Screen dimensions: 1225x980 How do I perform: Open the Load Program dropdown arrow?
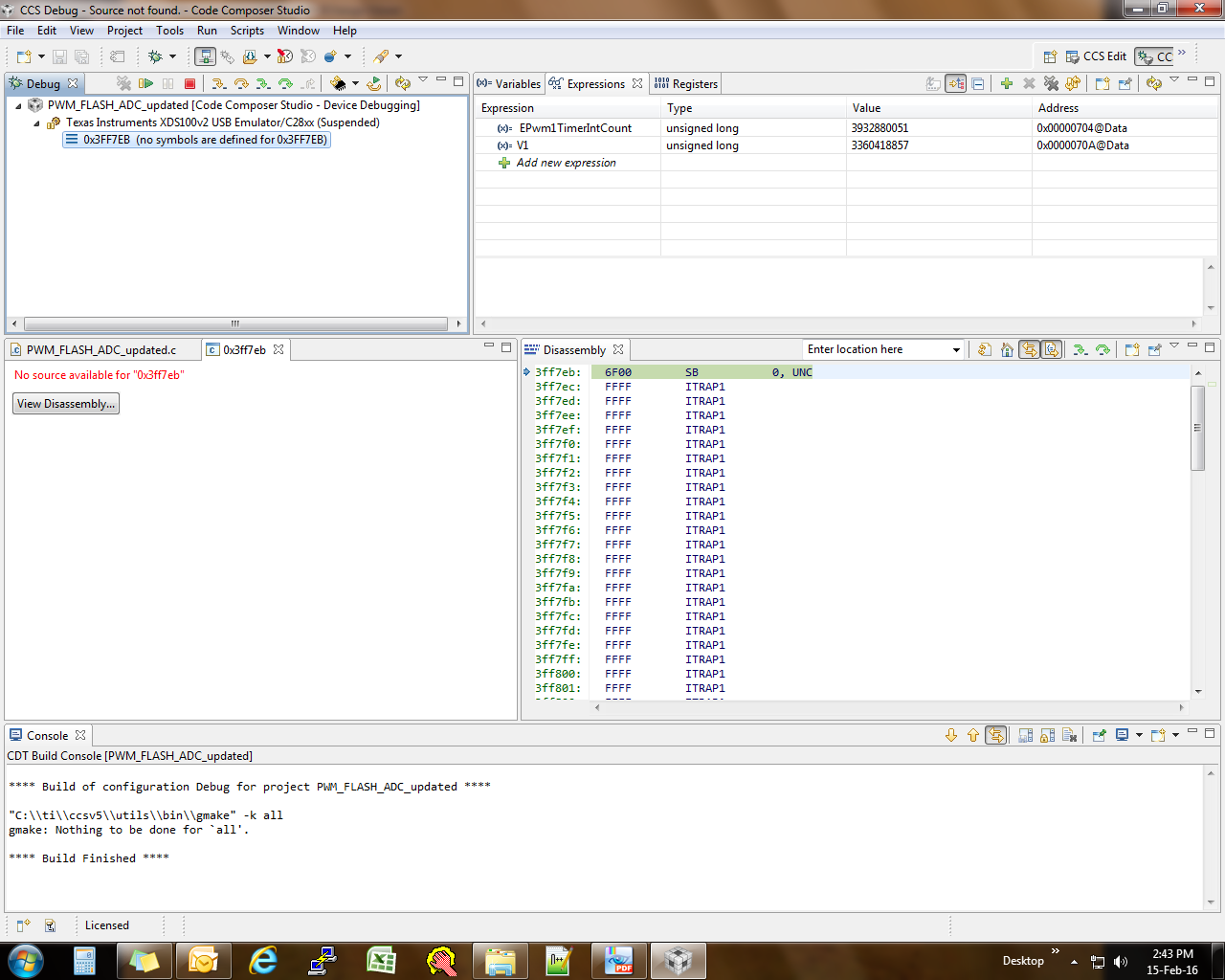(267, 56)
